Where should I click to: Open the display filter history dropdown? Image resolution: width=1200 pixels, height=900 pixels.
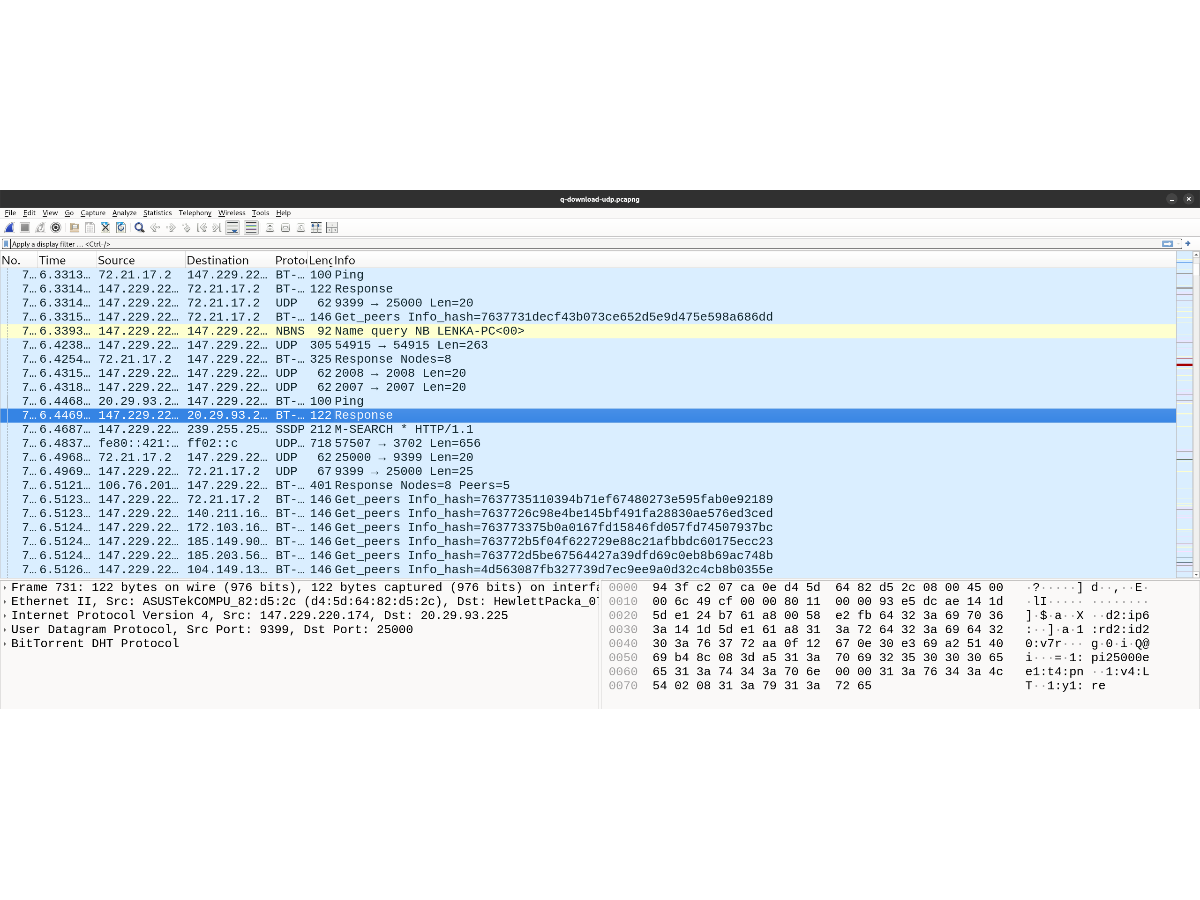pos(1167,244)
